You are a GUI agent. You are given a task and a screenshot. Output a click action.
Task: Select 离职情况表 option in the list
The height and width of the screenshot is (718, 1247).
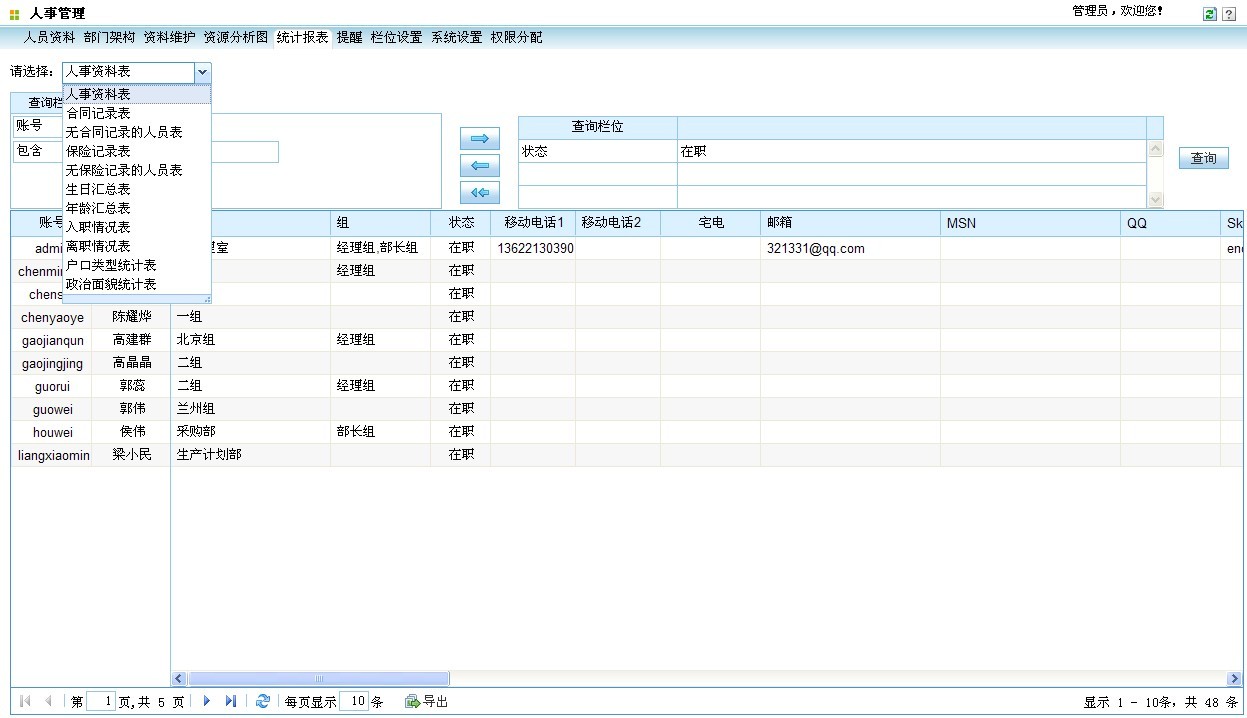pyautogui.click(x=98, y=246)
